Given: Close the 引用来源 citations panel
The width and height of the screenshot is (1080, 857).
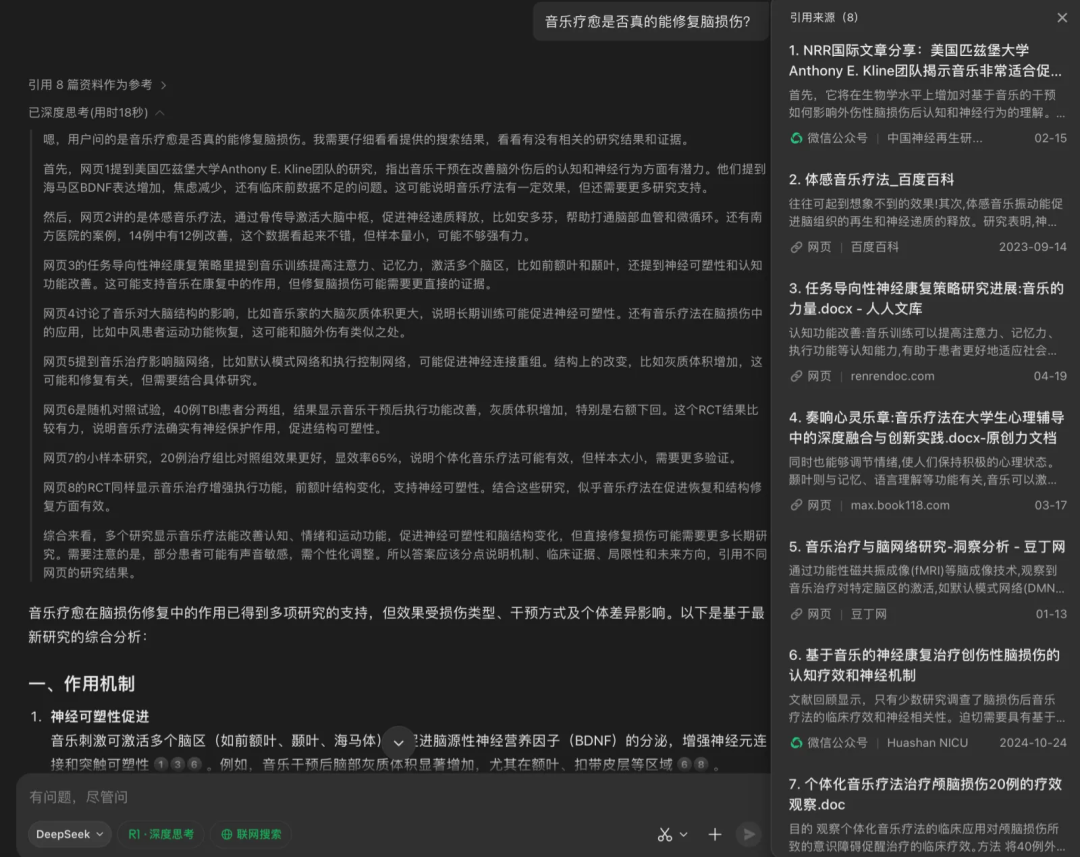Looking at the screenshot, I should 1063,17.
